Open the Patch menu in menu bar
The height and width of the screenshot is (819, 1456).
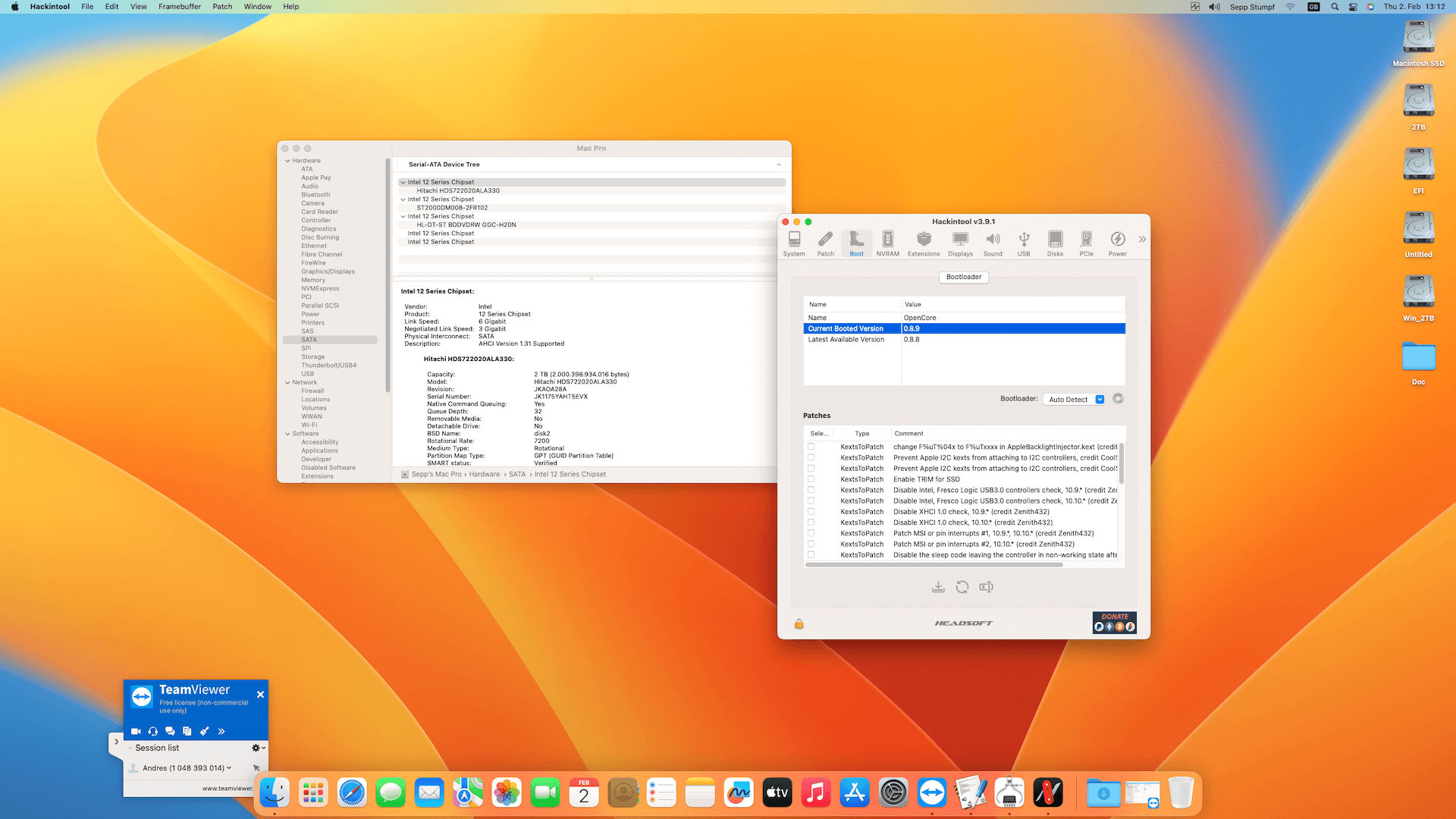point(222,7)
